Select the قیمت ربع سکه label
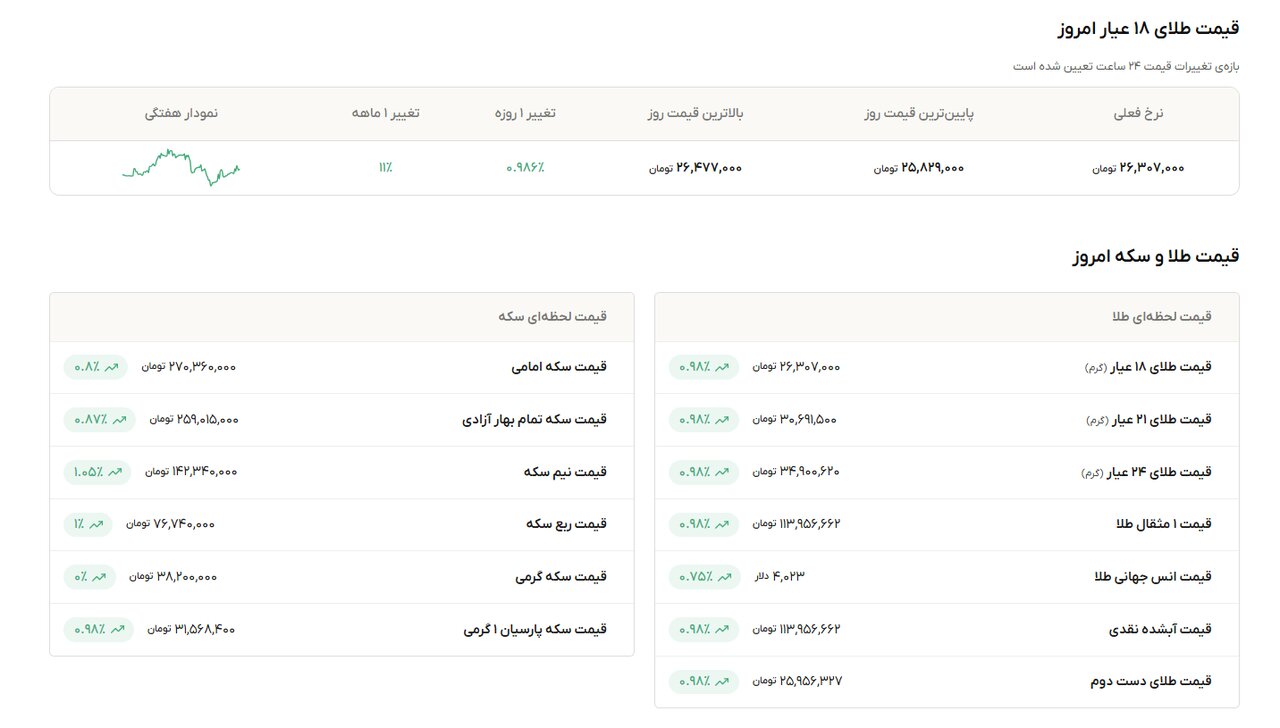 (x=566, y=524)
